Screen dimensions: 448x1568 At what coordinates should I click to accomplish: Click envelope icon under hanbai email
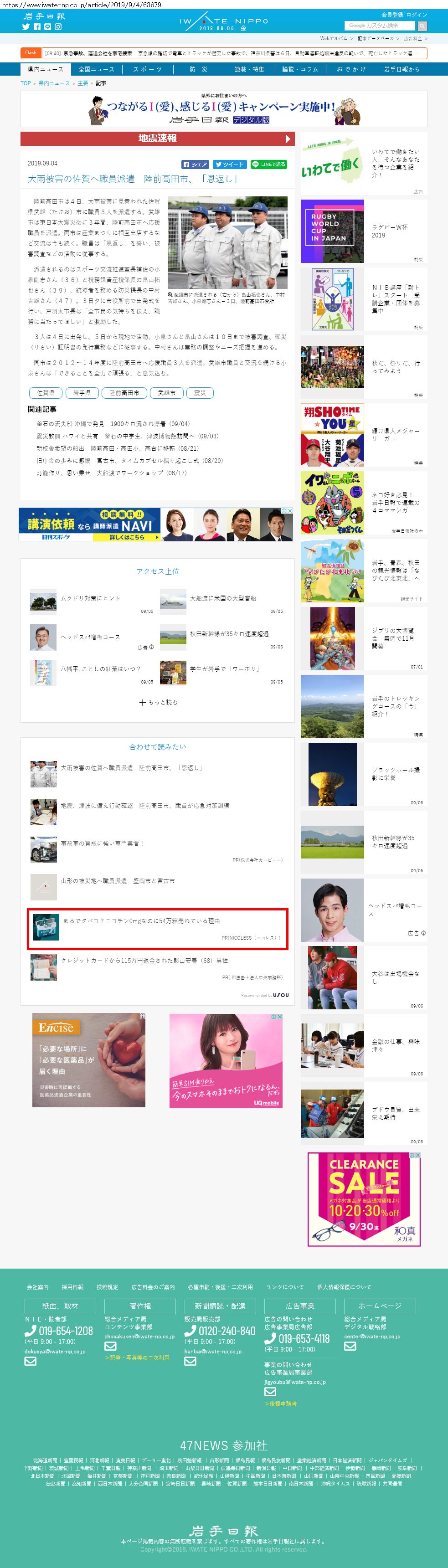coord(190,1361)
